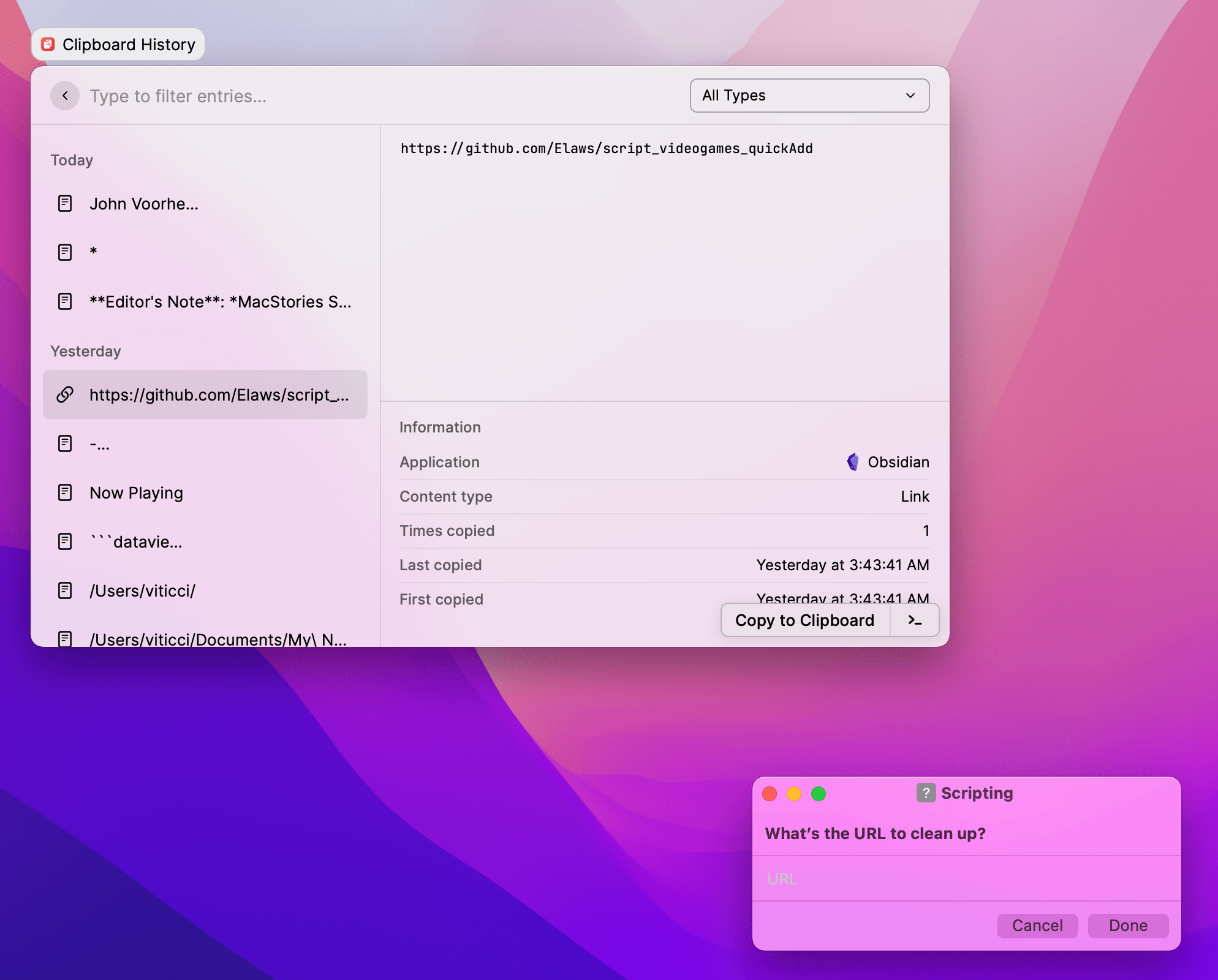1218x980 pixels.
Task: Select the '-...' clipboard entry
Action: click(205, 443)
